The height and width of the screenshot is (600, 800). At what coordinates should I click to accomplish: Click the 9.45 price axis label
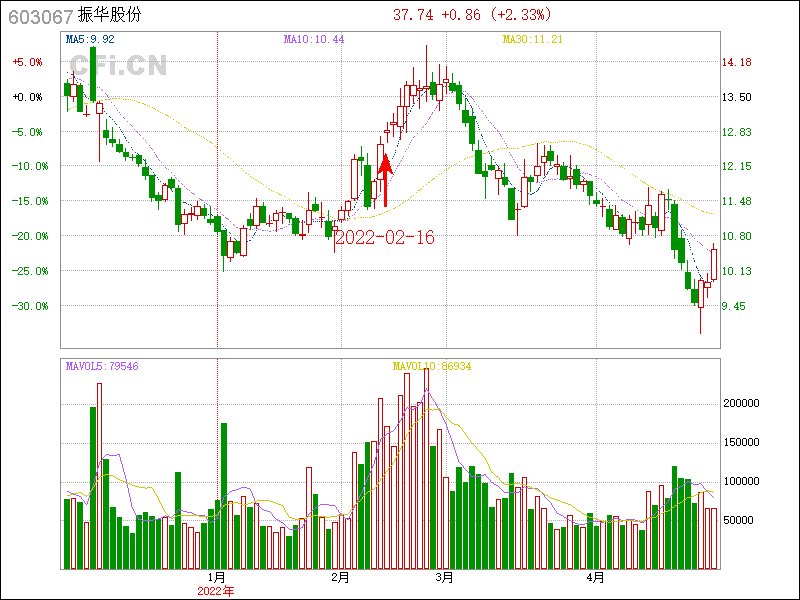tap(734, 306)
